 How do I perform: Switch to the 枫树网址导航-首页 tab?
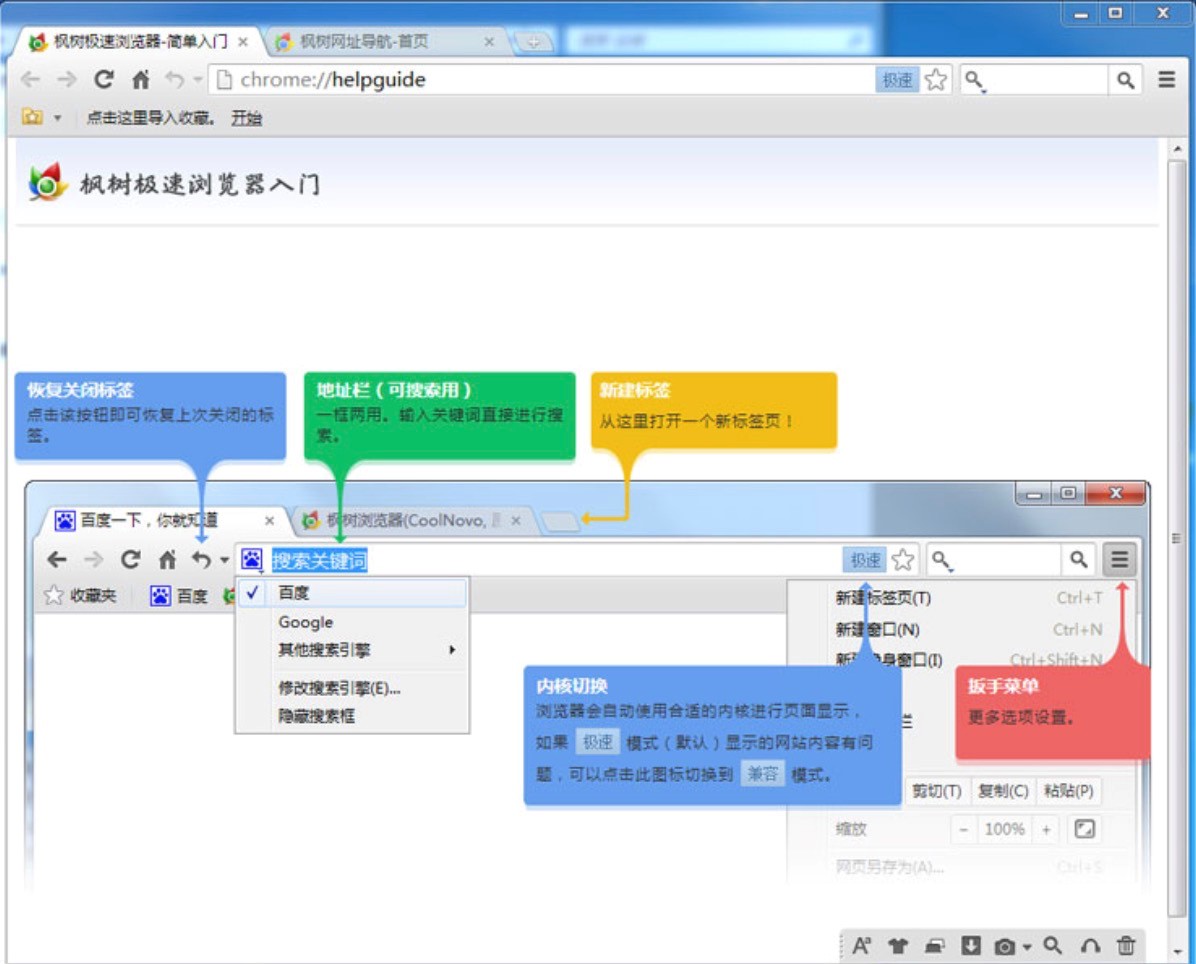pos(365,42)
